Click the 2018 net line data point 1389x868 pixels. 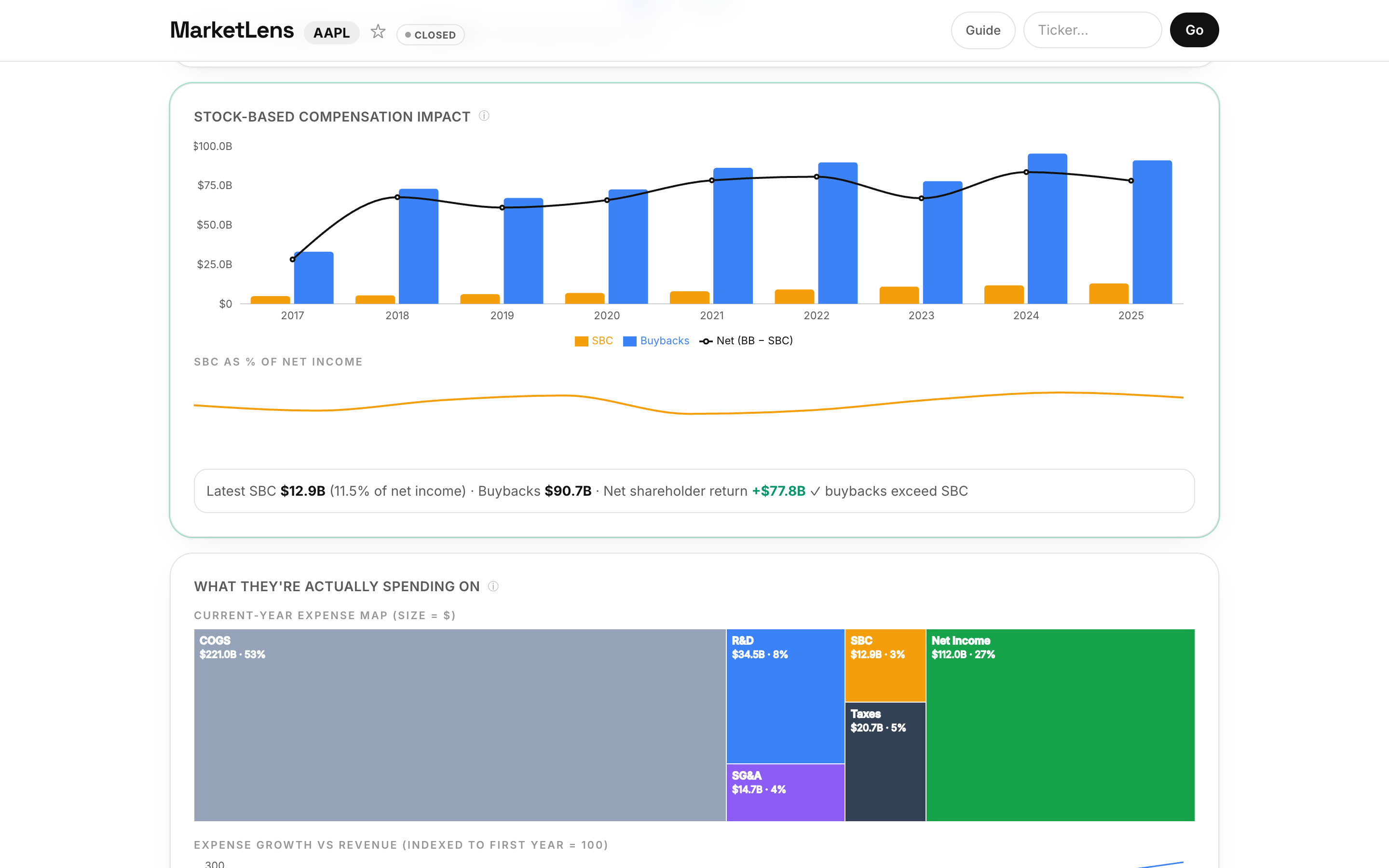pos(397,198)
